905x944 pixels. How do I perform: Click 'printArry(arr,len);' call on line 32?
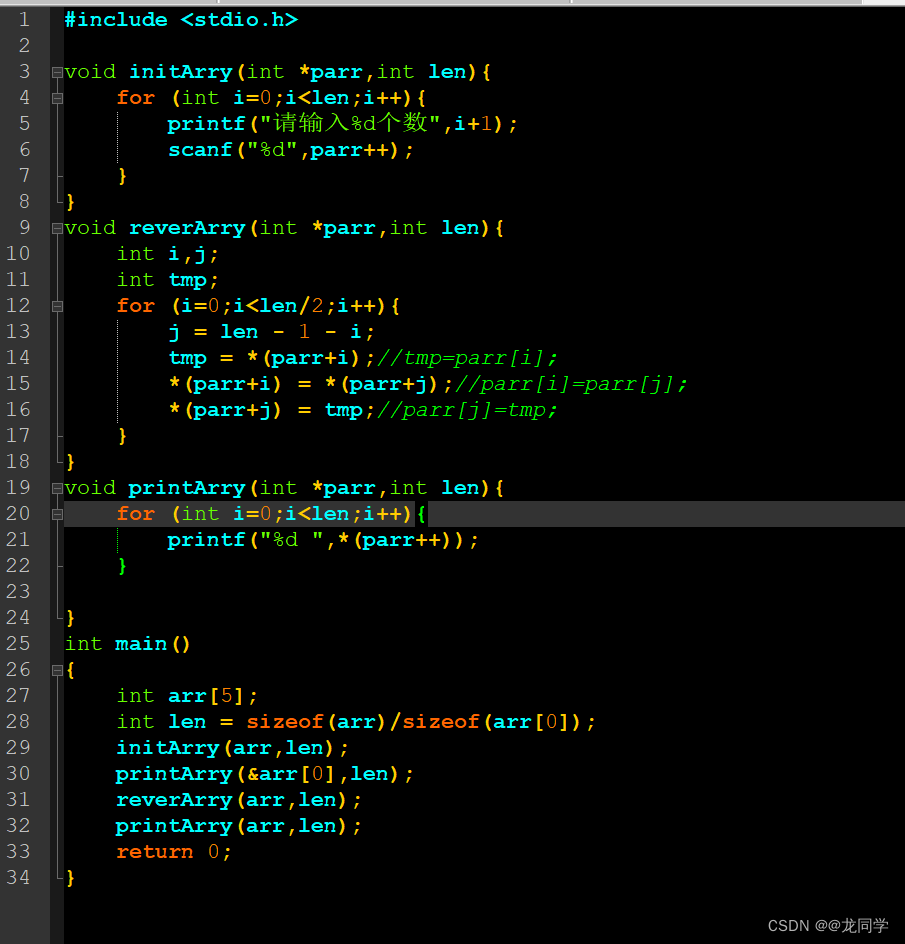point(238,826)
